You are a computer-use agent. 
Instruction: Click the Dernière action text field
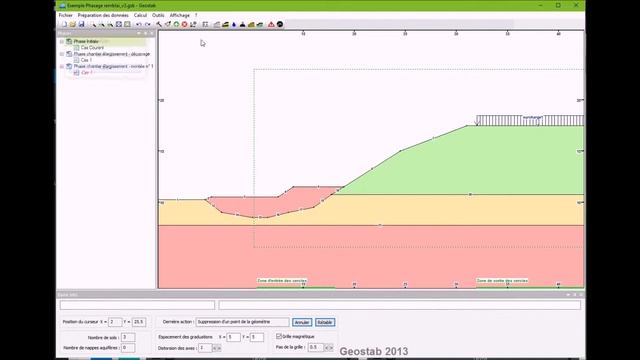tap(242, 322)
